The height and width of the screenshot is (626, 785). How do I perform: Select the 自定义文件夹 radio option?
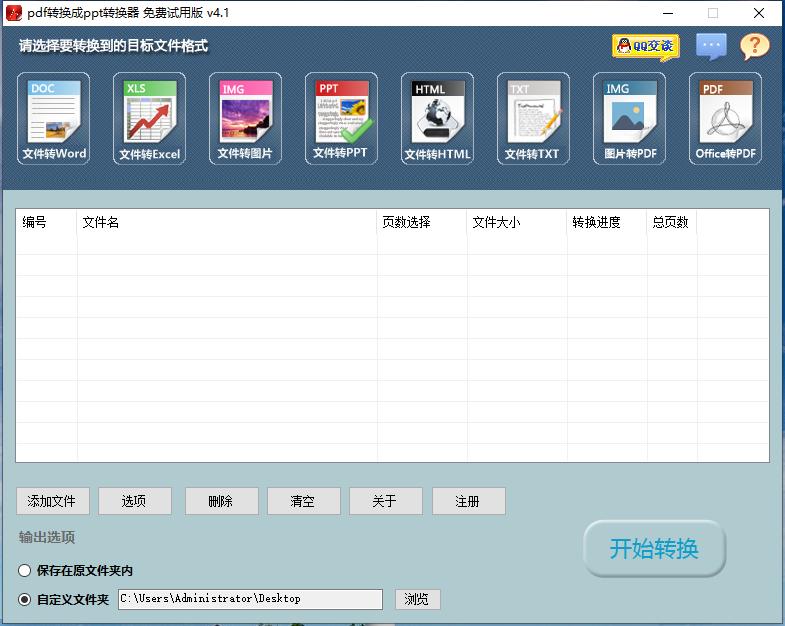pos(25,600)
